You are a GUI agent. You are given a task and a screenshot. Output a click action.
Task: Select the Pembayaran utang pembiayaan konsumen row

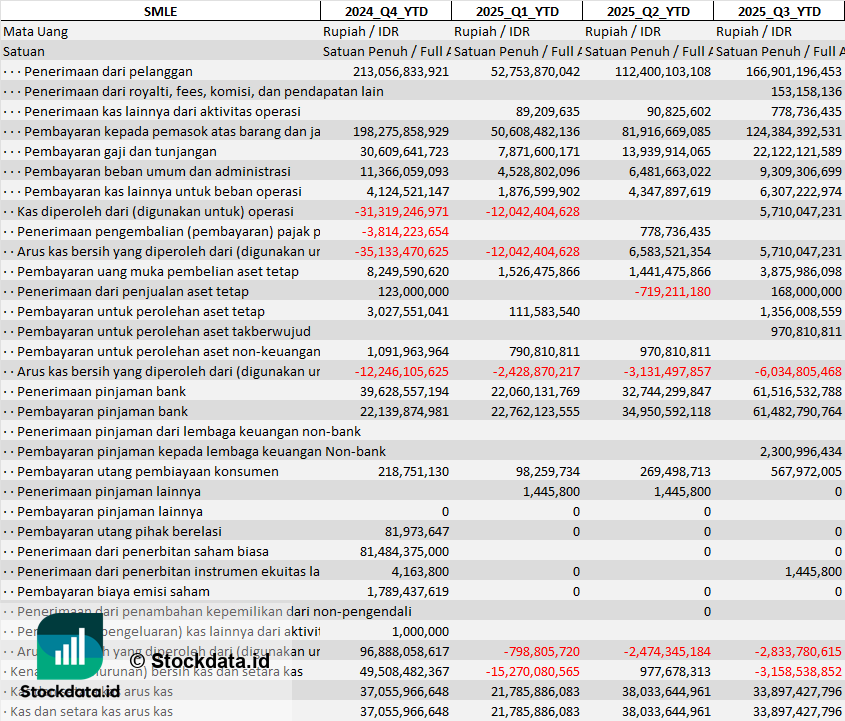[x=148, y=471]
